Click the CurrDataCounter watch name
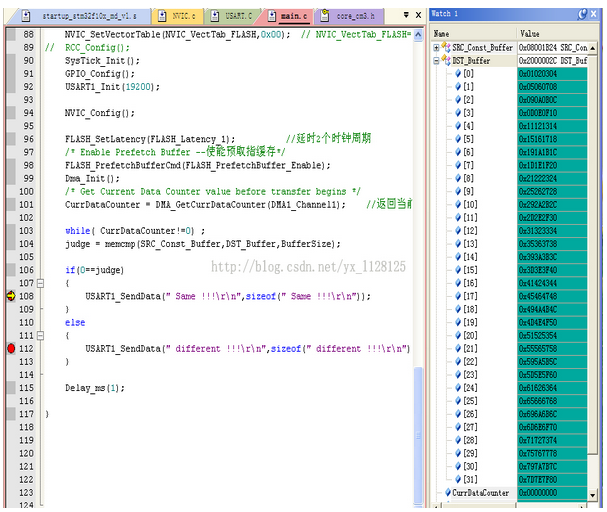 pos(480,493)
